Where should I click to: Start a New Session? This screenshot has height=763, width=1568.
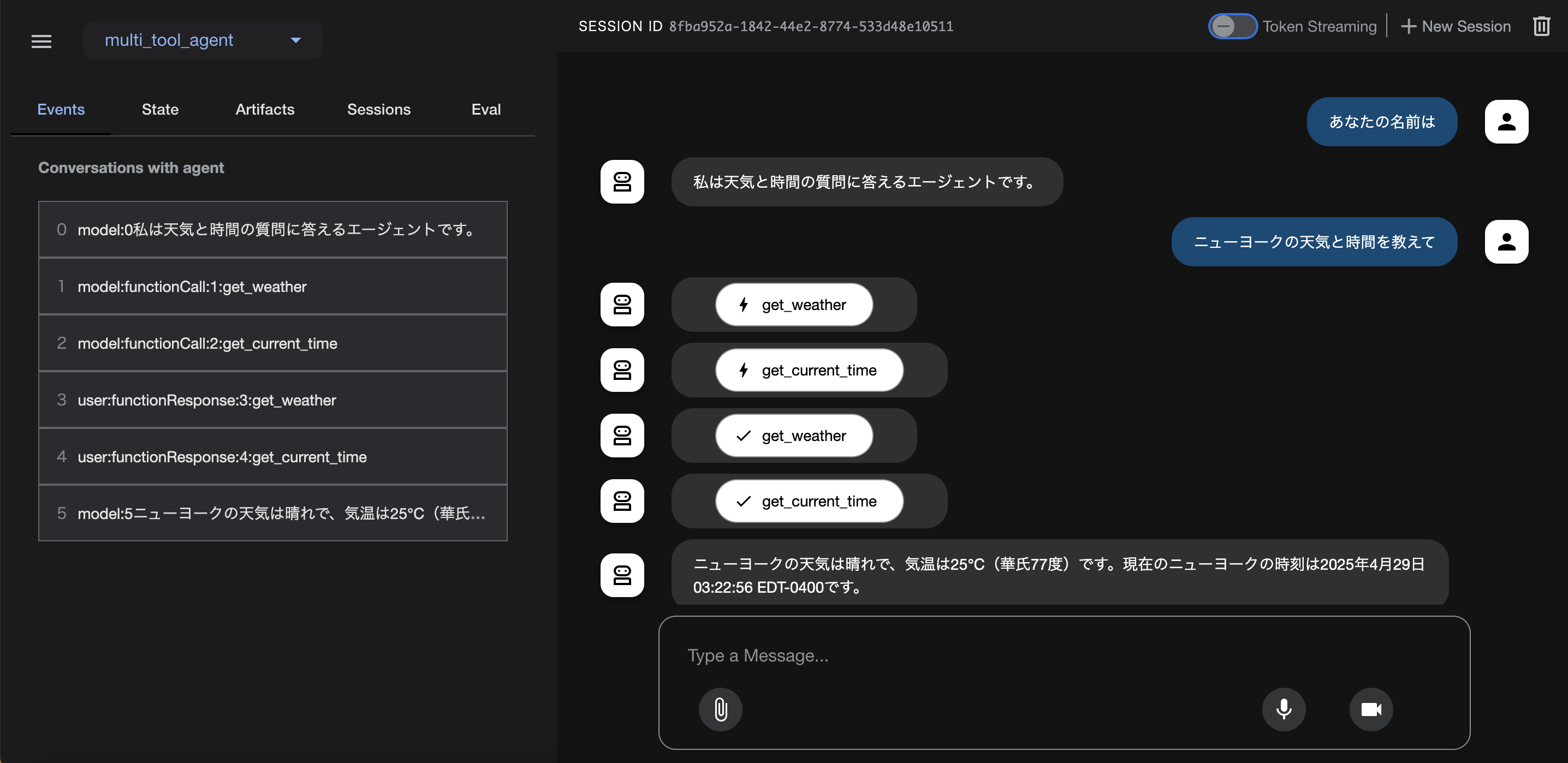[1456, 27]
